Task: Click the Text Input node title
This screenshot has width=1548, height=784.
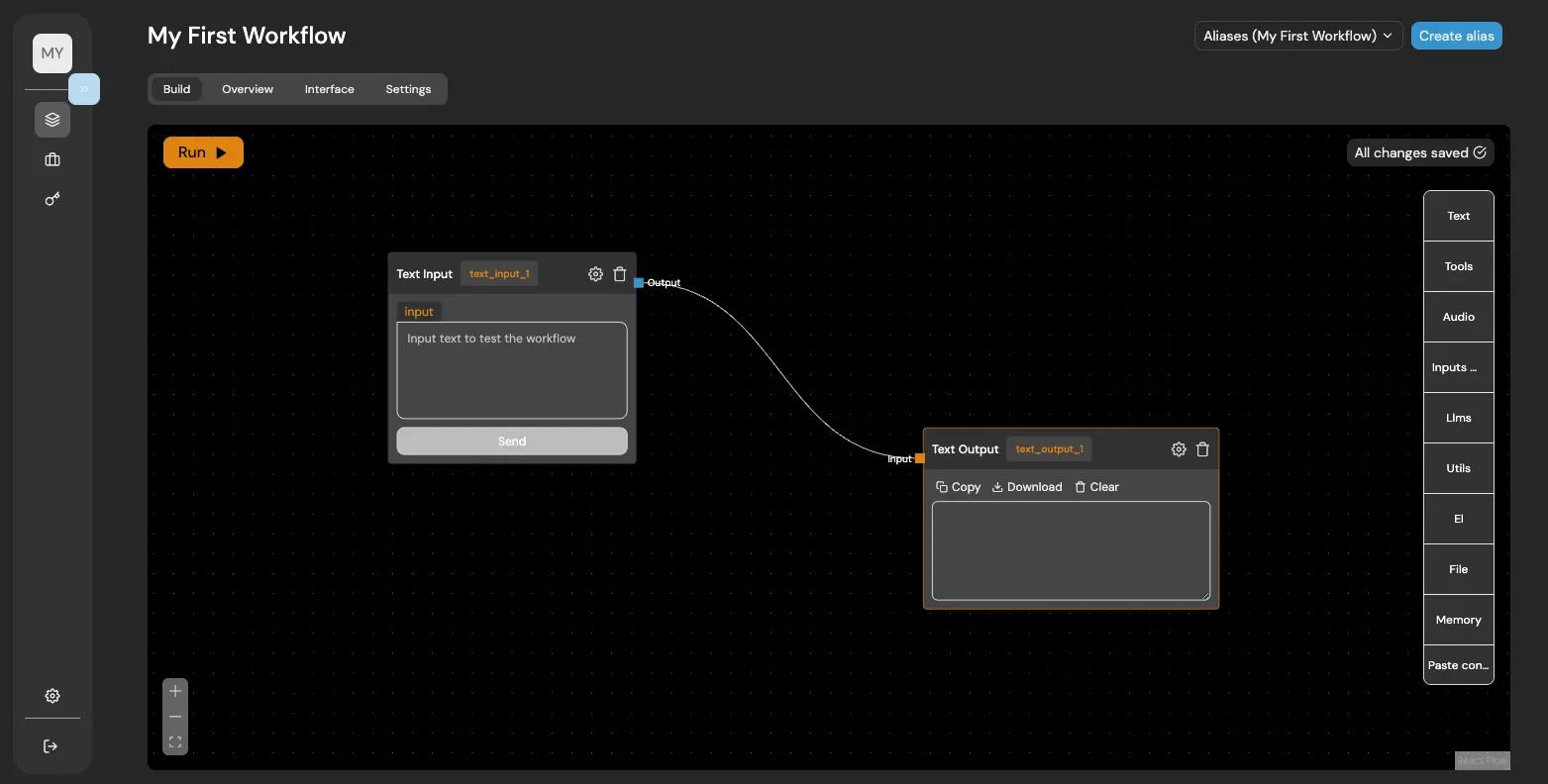Action: click(x=425, y=274)
